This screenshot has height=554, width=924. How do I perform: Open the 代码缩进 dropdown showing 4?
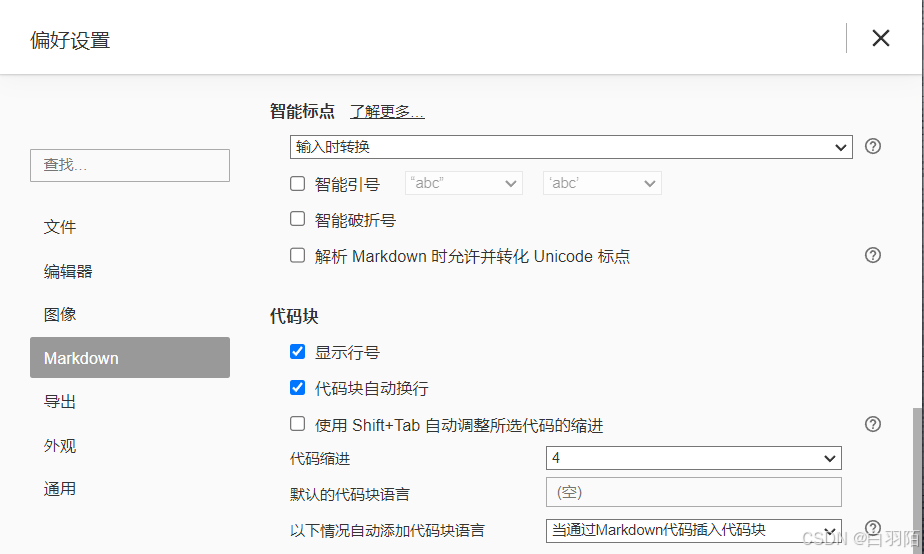click(694, 458)
